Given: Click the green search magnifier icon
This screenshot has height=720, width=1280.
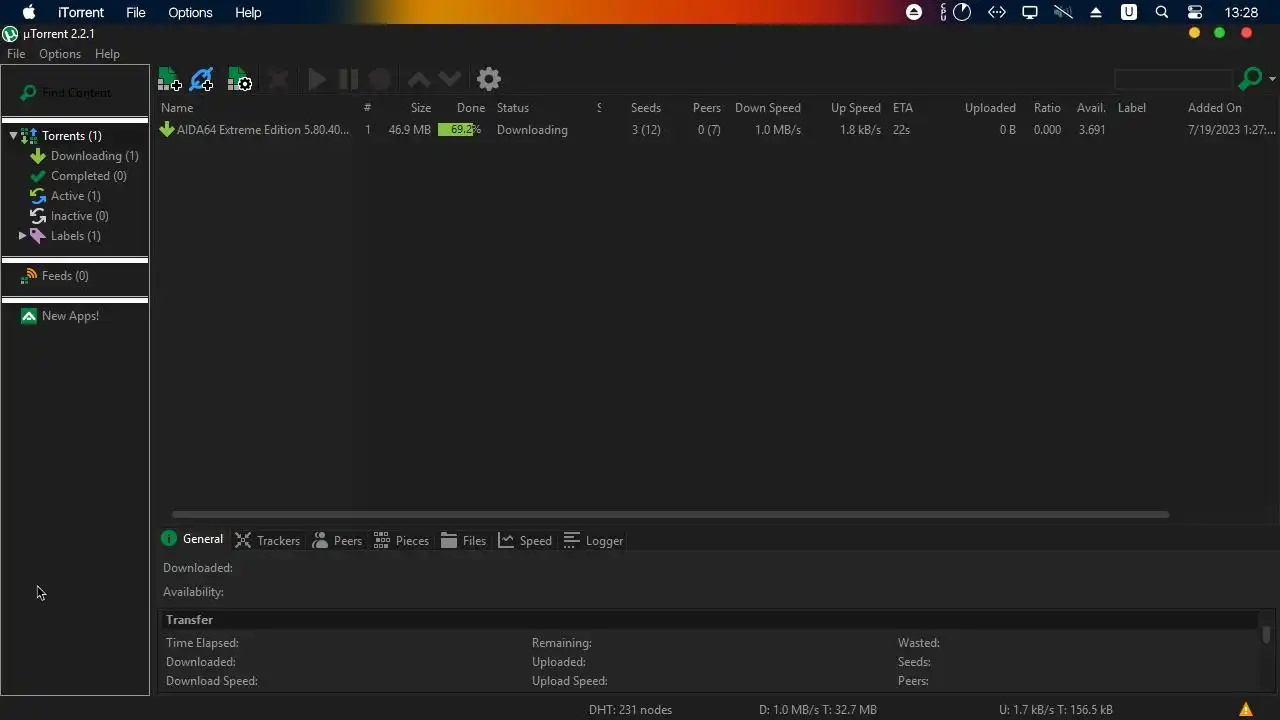Looking at the screenshot, I should pyautogui.click(x=1249, y=79).
